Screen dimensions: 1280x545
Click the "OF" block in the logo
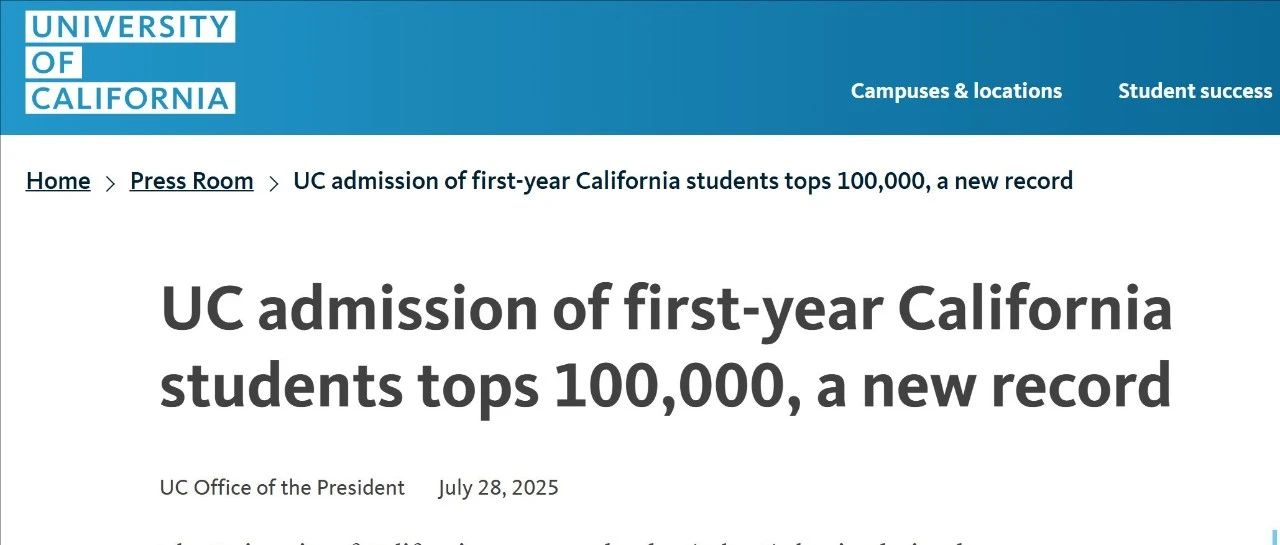(53, 62)
